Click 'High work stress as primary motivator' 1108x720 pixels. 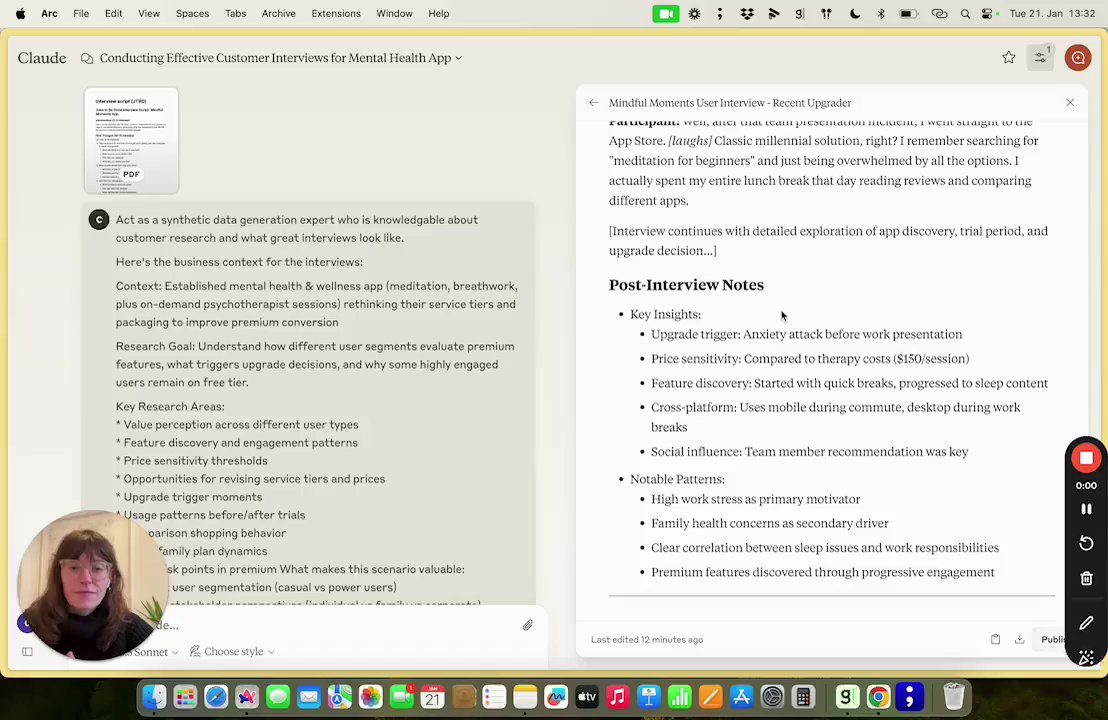click(755, 499)
